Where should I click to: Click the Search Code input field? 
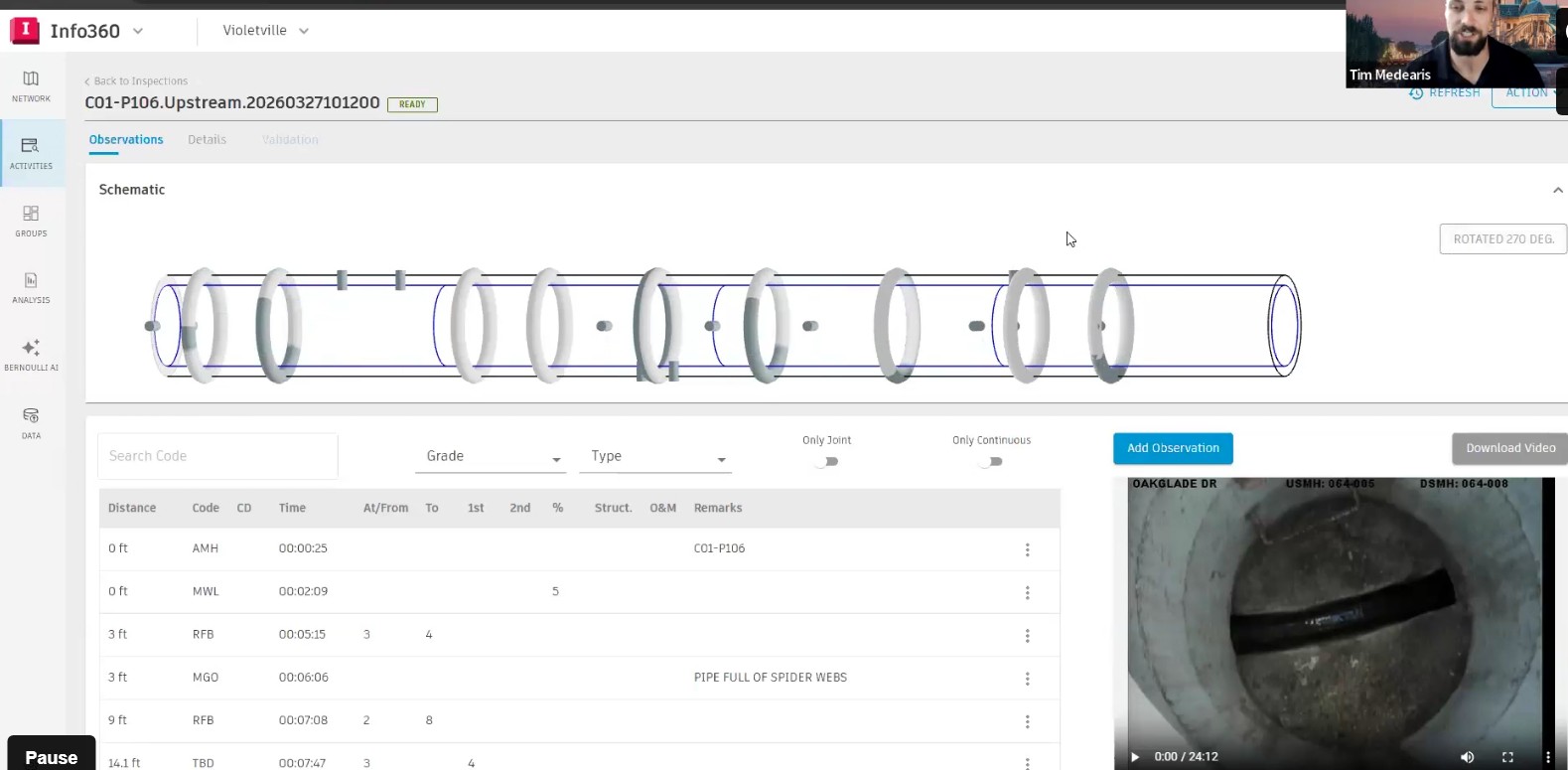(217, 456)
